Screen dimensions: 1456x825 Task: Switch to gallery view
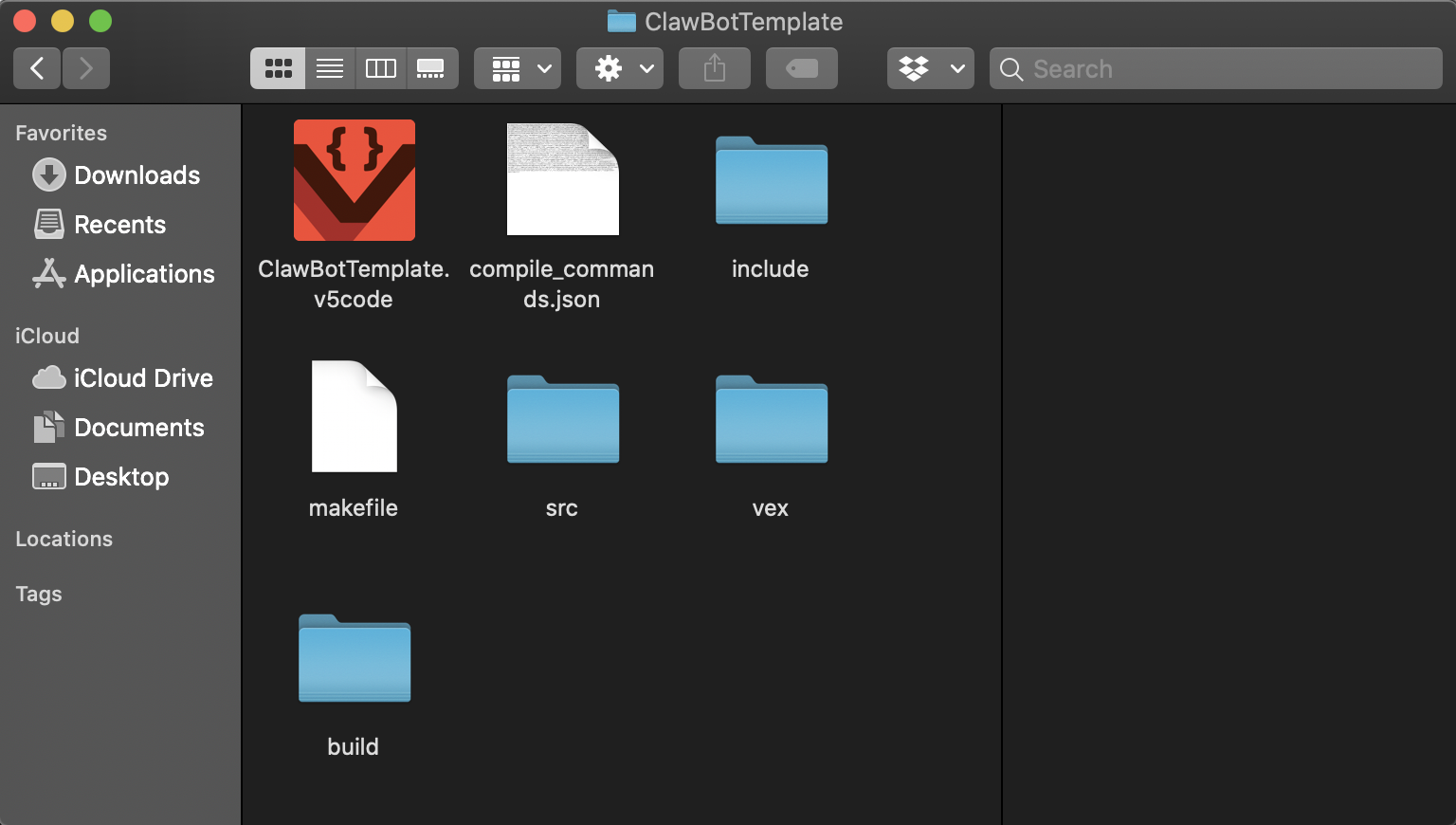pos(433,68)
